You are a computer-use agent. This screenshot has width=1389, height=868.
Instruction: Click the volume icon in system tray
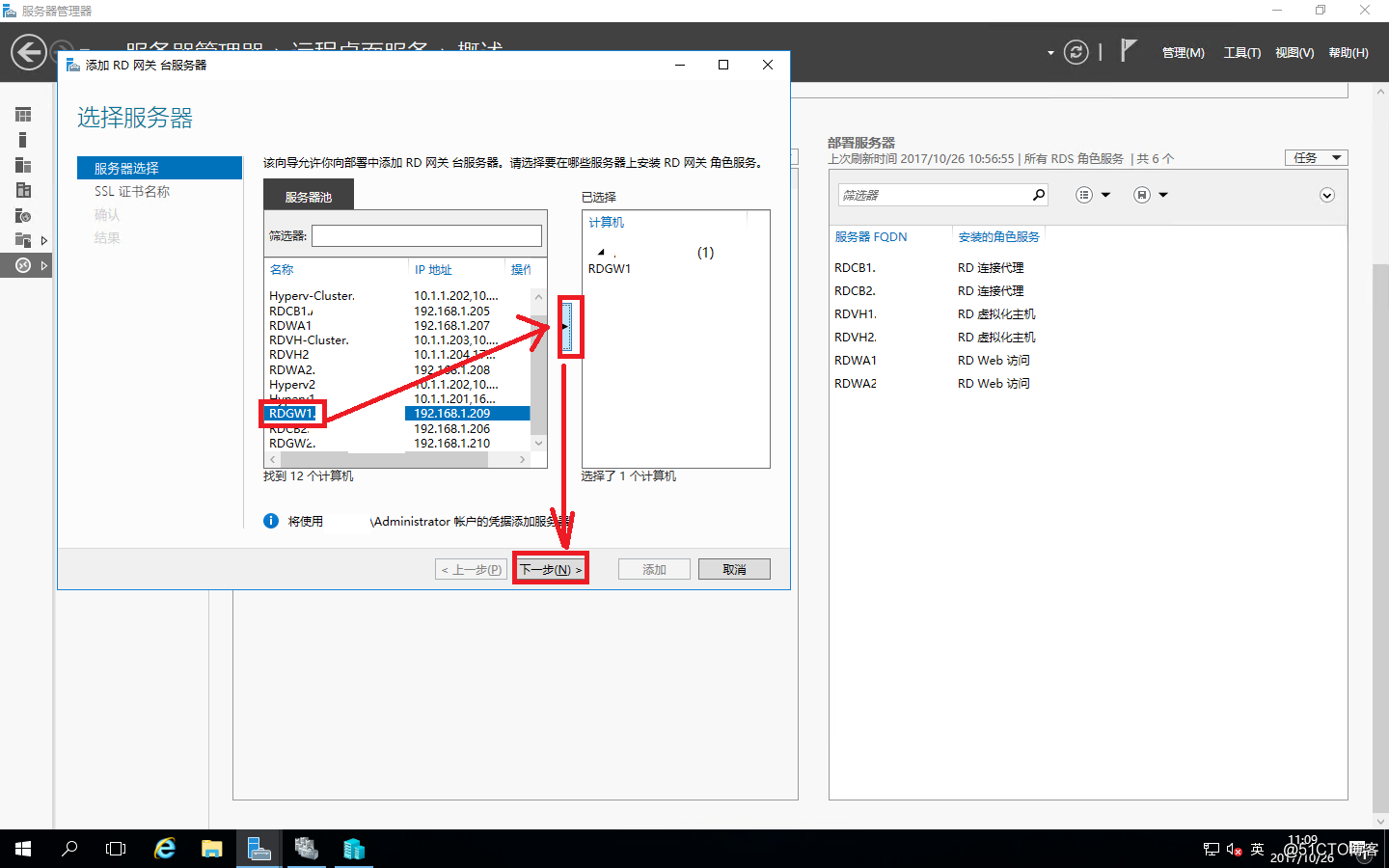point(1234,849)
